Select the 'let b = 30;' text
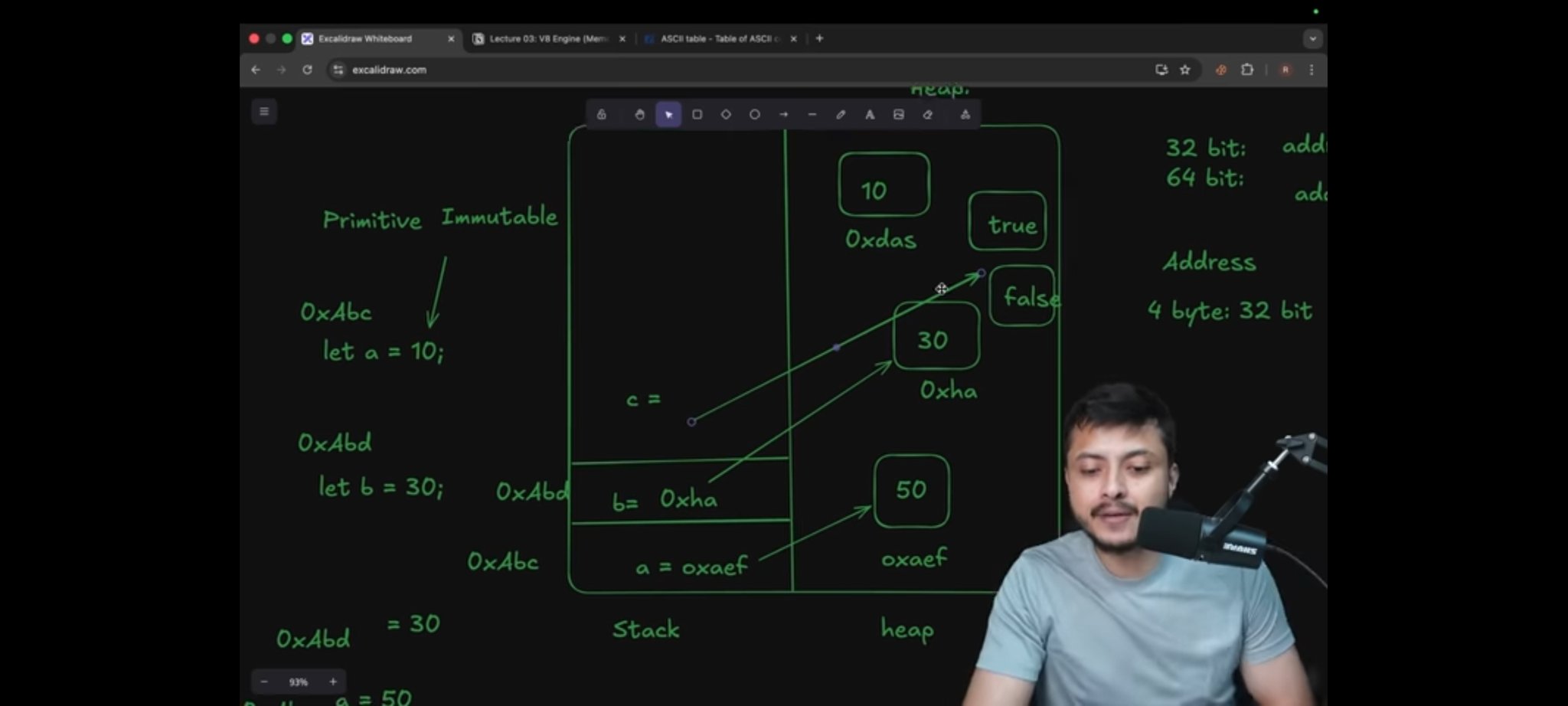Screen dimensions: 1568x706 381,487
